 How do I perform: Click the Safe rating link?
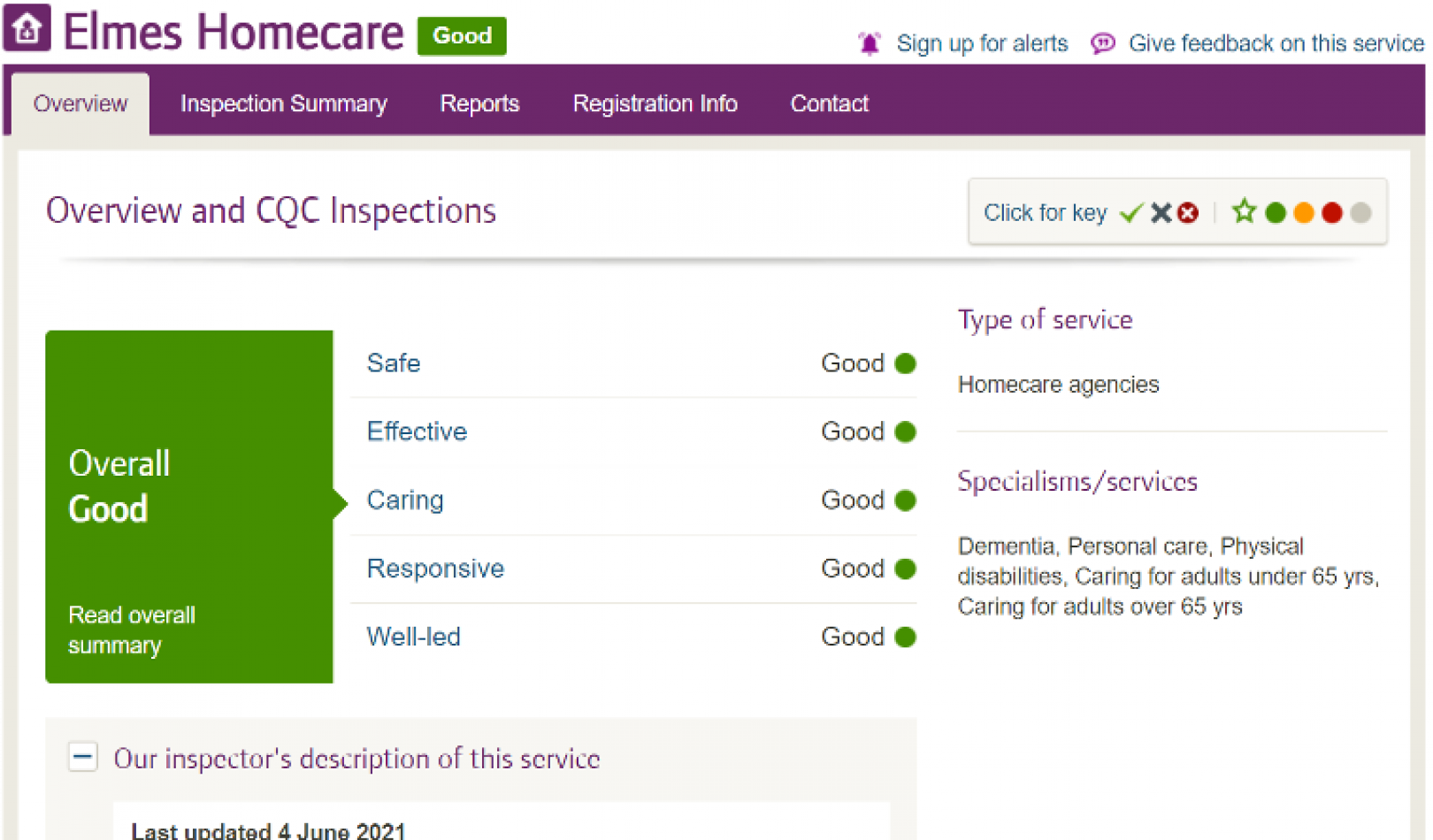pos(394,363)
